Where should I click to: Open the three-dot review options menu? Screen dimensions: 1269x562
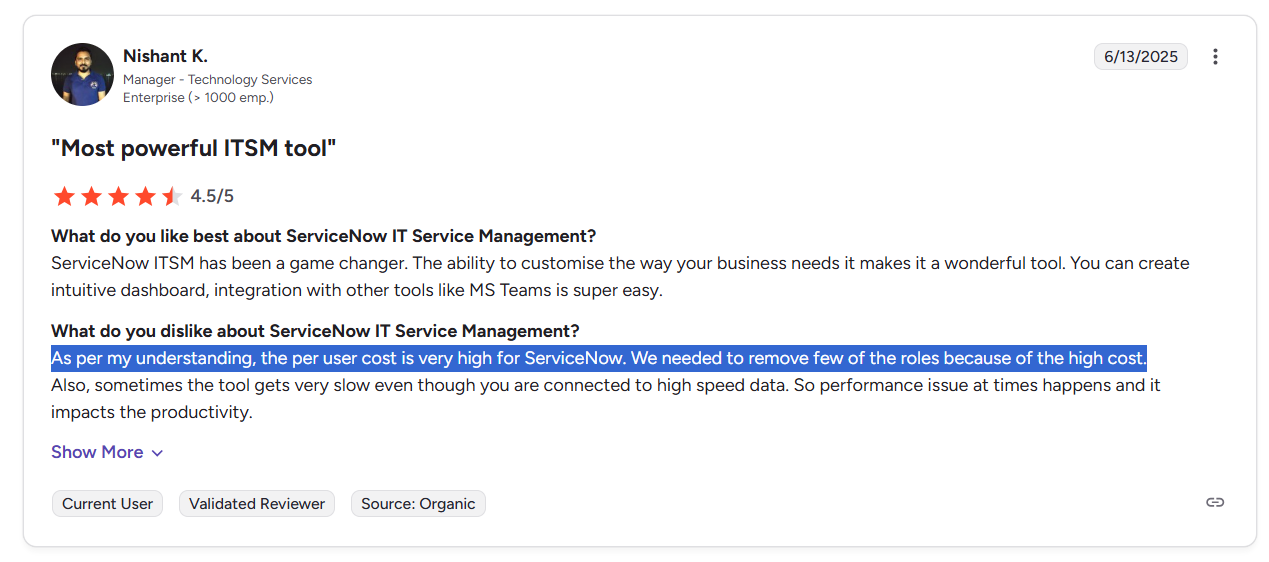coord(1215,57)
